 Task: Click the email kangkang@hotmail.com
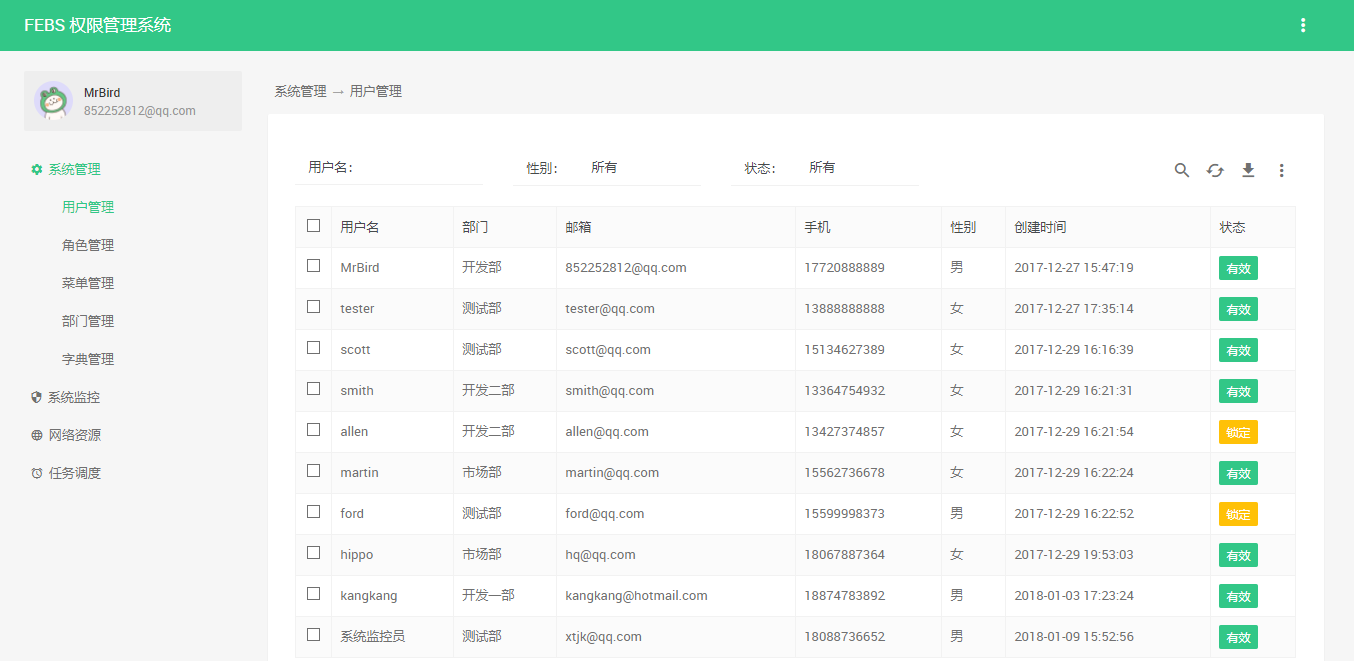tap(636, 595)
